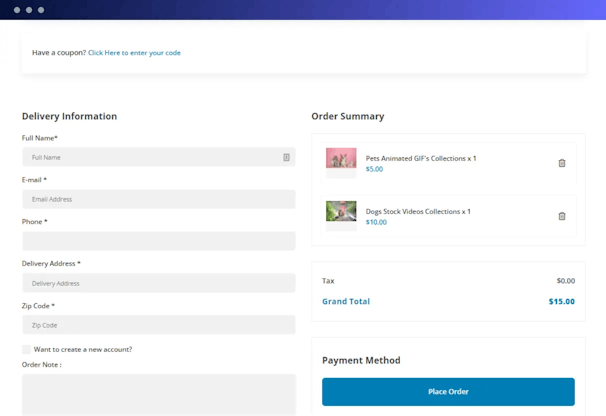Image resolution: width=606 pixels, height=416 pixels.
Task: Click the first window control dot
Action: pos(17,10)
